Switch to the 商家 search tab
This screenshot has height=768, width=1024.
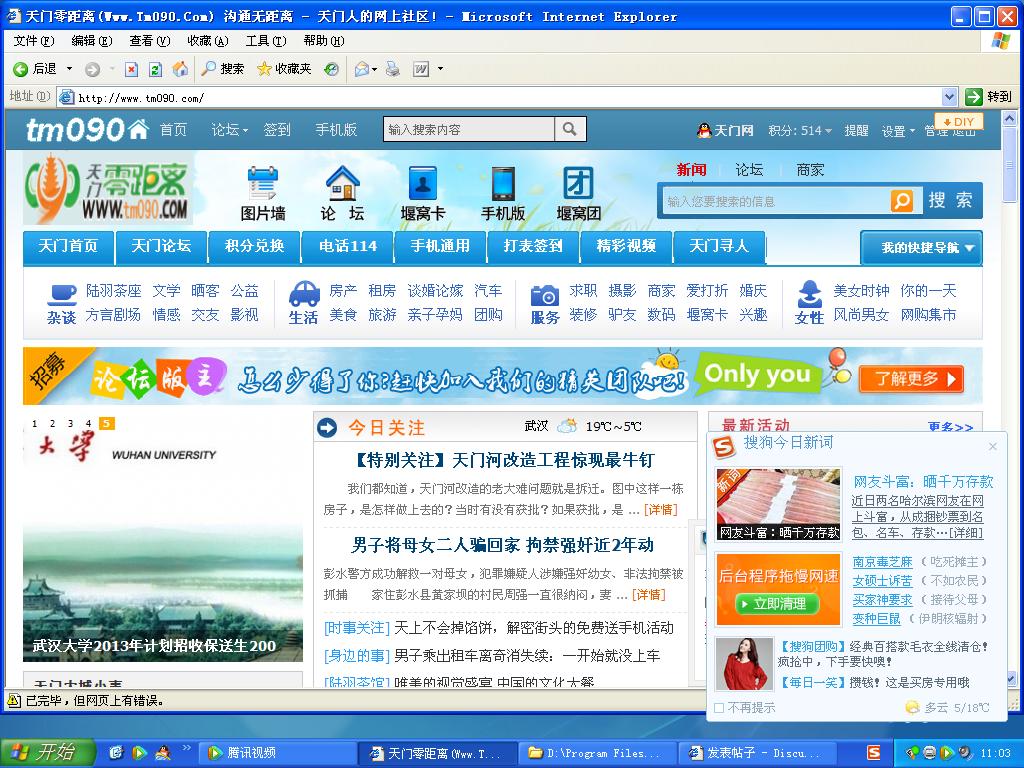click(x=810, y=170)
